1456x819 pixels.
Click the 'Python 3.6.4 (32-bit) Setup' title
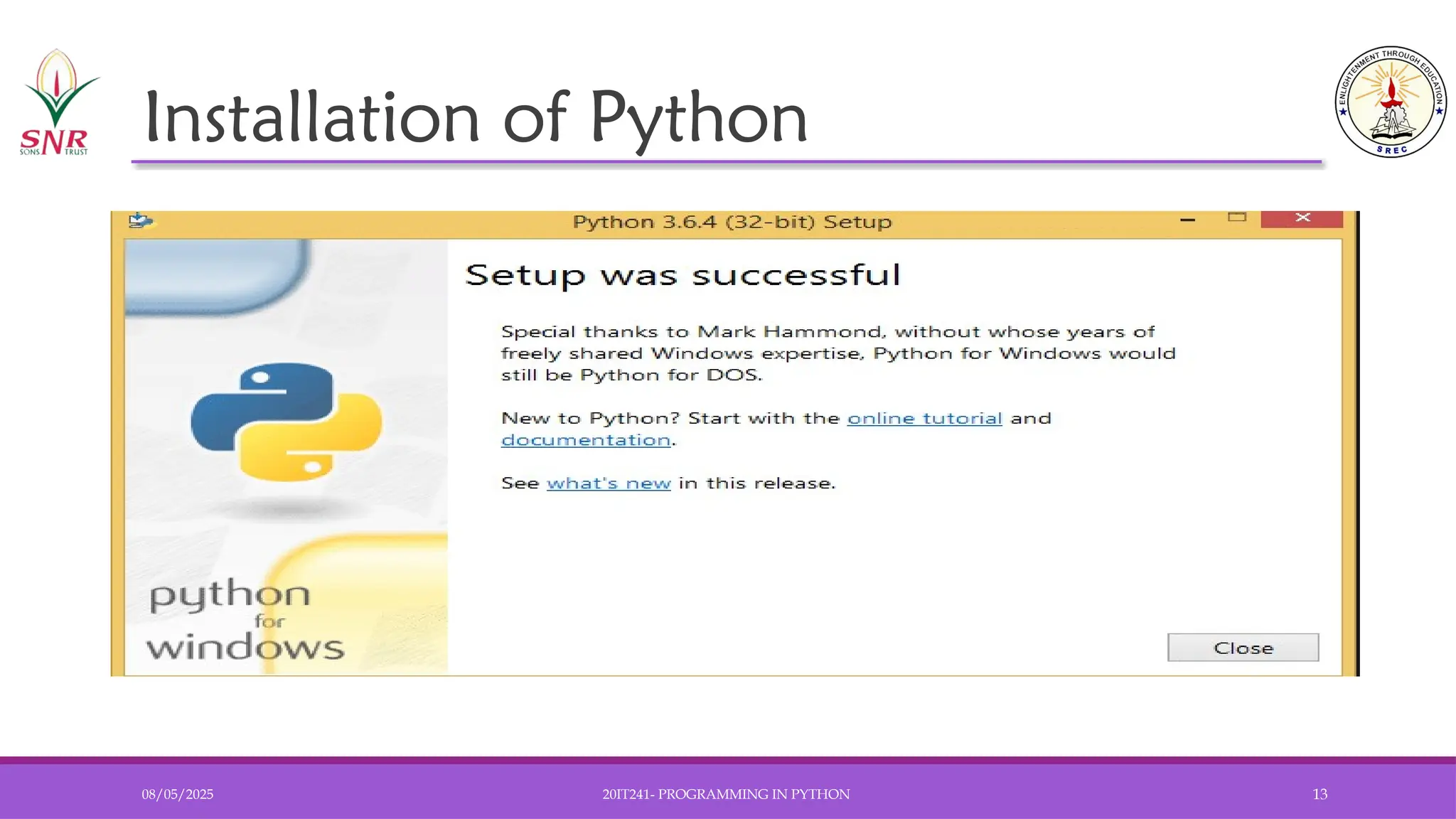(732, 222)
